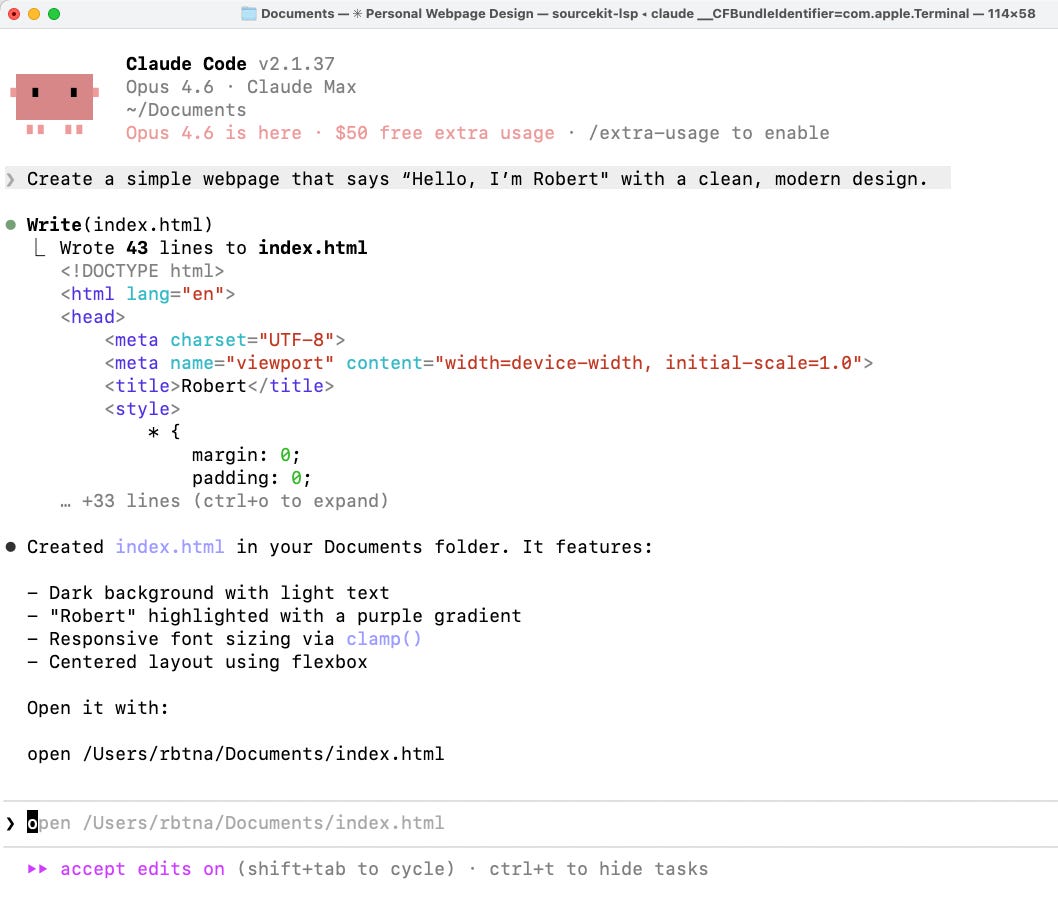Click 'Wrote 43 lines to index.html' line
The width and height of the screenshot is (1058, 916).
click(213, 248)
